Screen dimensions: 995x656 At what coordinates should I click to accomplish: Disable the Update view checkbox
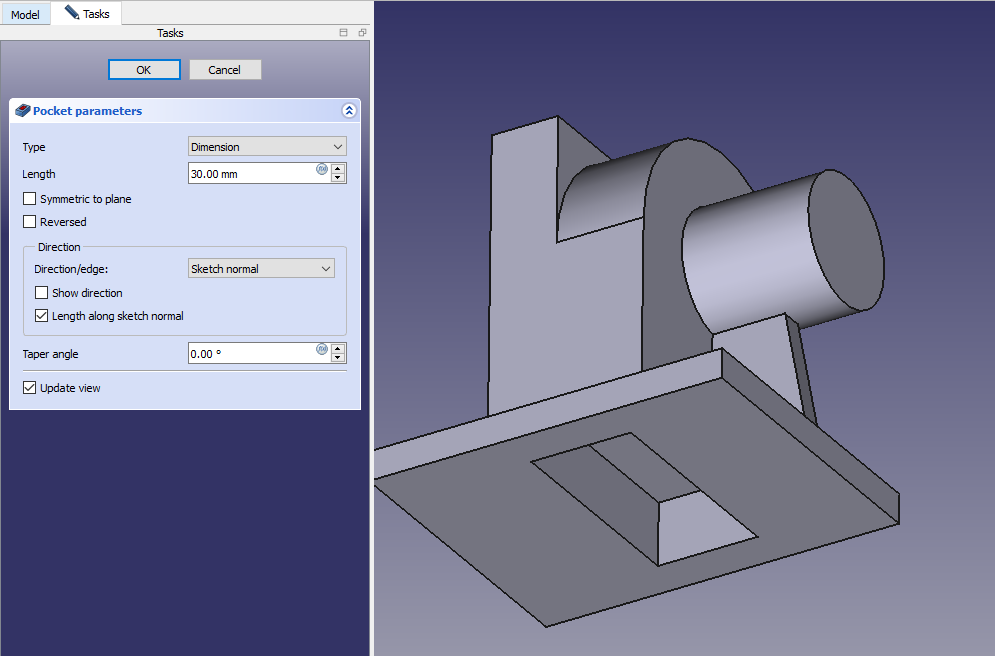(30, 388)
